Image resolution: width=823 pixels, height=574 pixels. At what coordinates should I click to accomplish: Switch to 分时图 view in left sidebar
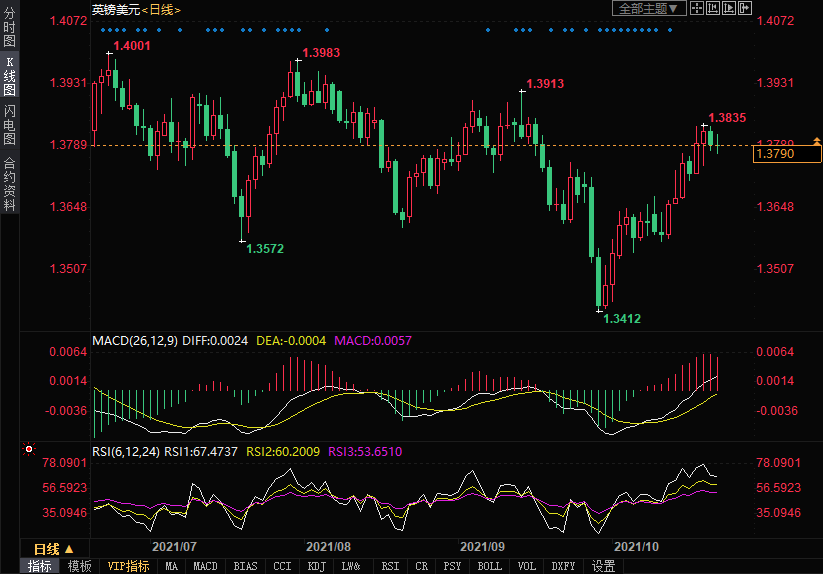click(x=9, y=28)
